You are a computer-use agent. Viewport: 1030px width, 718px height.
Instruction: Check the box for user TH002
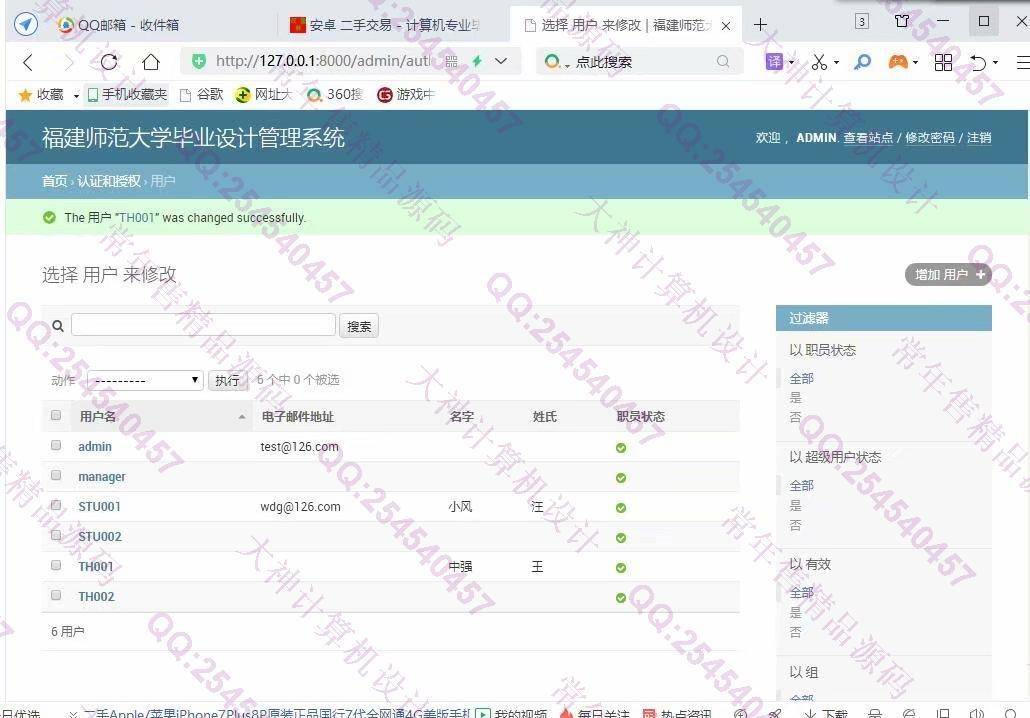pos(56,595)
